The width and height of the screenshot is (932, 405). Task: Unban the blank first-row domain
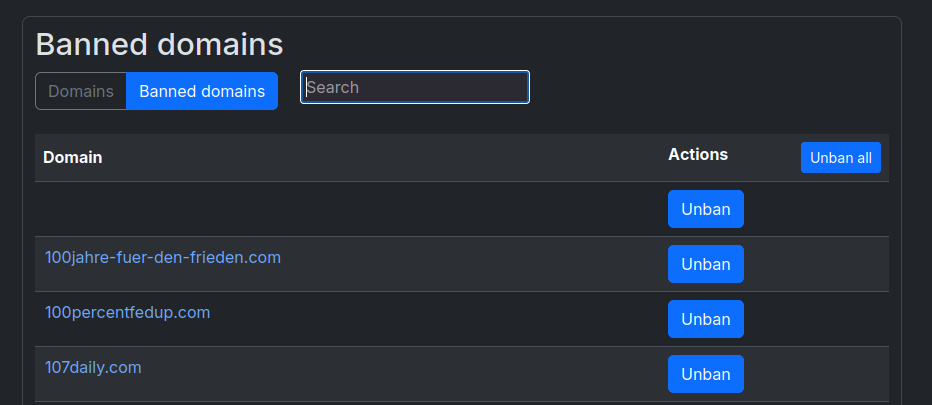[x=706, y=209]
